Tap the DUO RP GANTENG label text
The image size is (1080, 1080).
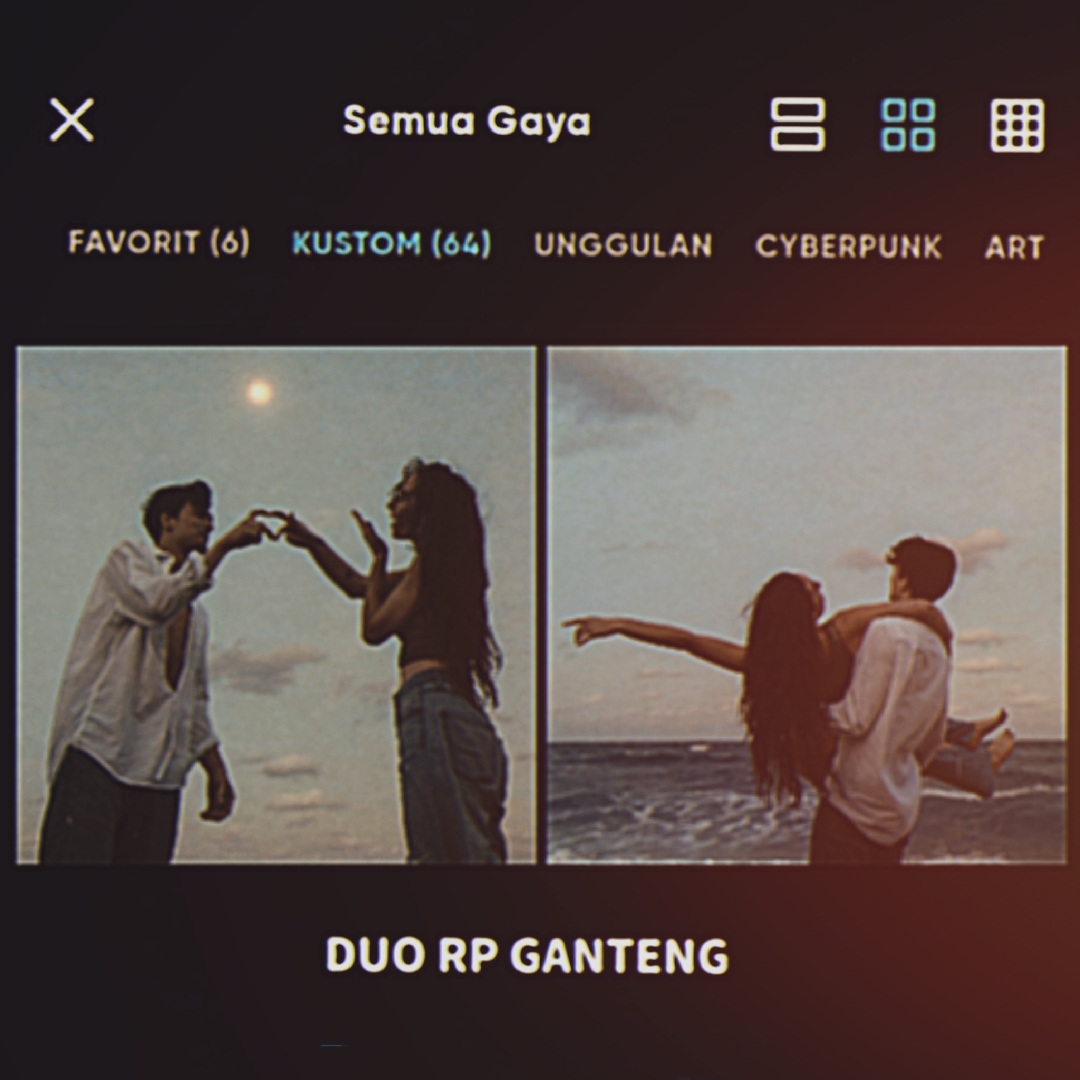[528, 955]
